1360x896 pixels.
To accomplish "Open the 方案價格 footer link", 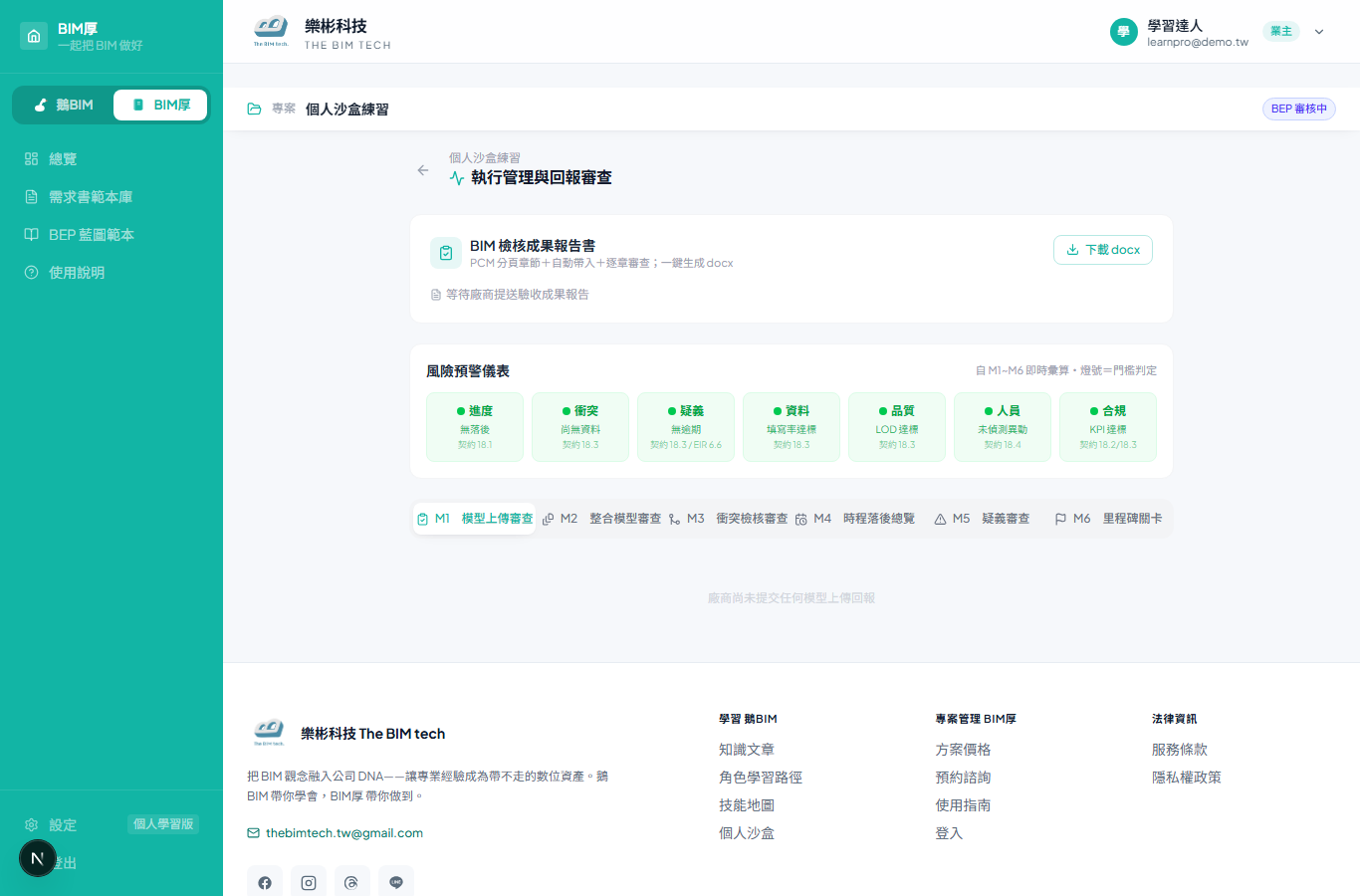I will click(x=963, y=750).
